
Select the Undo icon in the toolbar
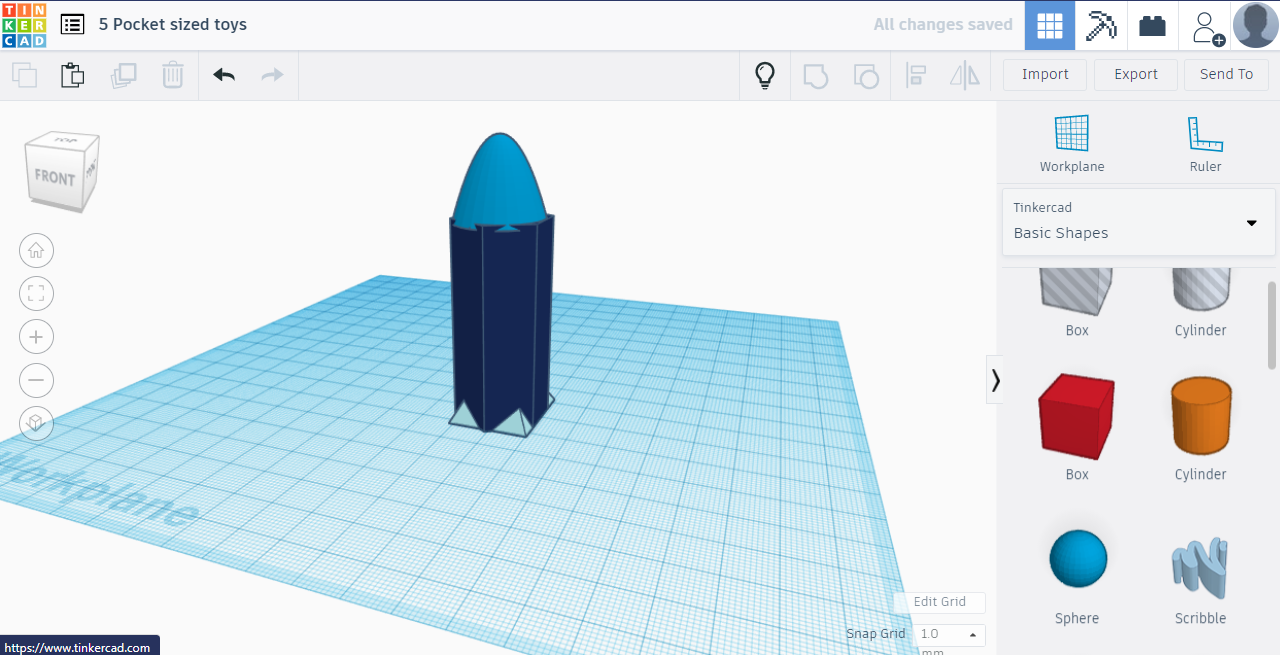click(x=223, y=74)
